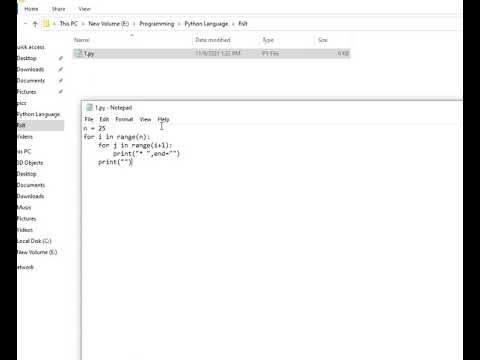The height and width of the screenshot is (360, 480).
Task: Open pinned Pictures under Quick access
Action: 27,92
